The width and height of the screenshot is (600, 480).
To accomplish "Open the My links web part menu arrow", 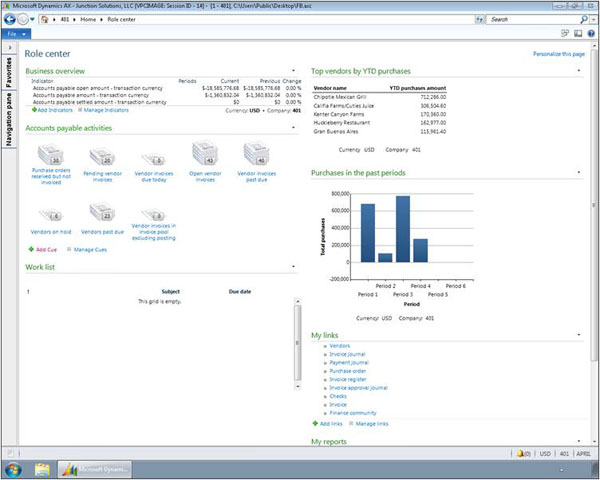I will (579, 335).
